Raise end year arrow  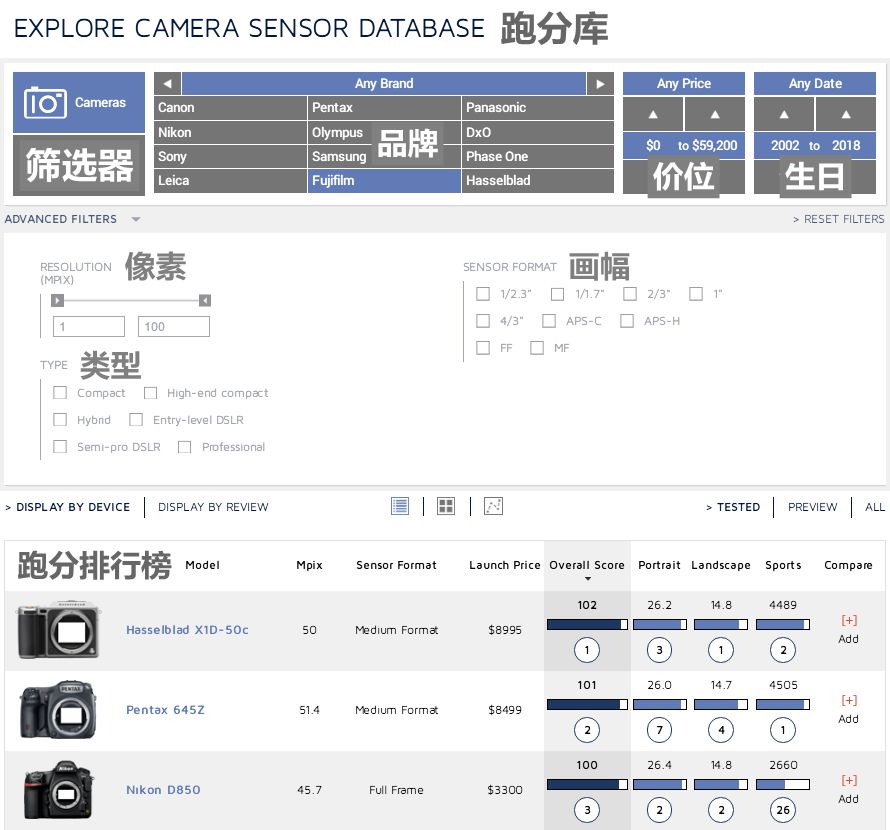(846, 114)
